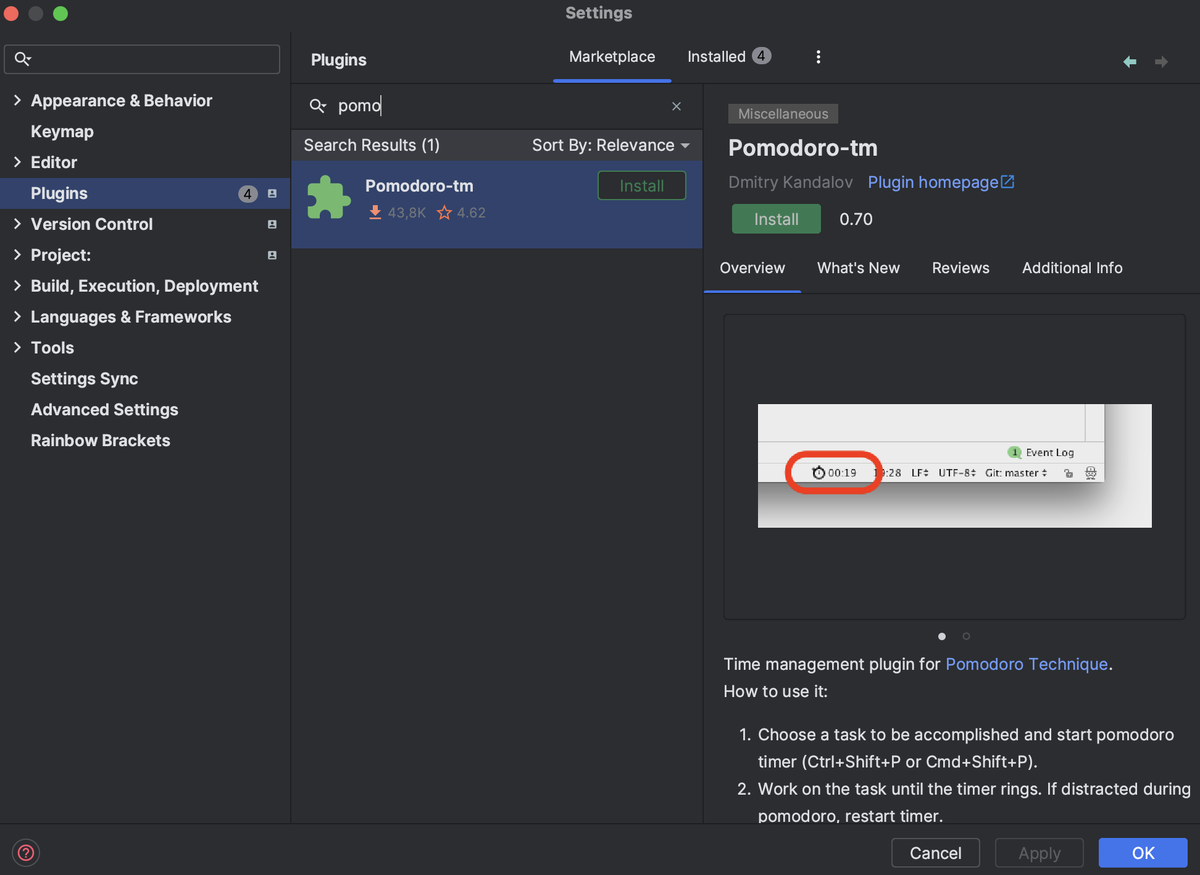
Task: Open the Overview tab
Action: pyautogui.click(x=752, y=268)
